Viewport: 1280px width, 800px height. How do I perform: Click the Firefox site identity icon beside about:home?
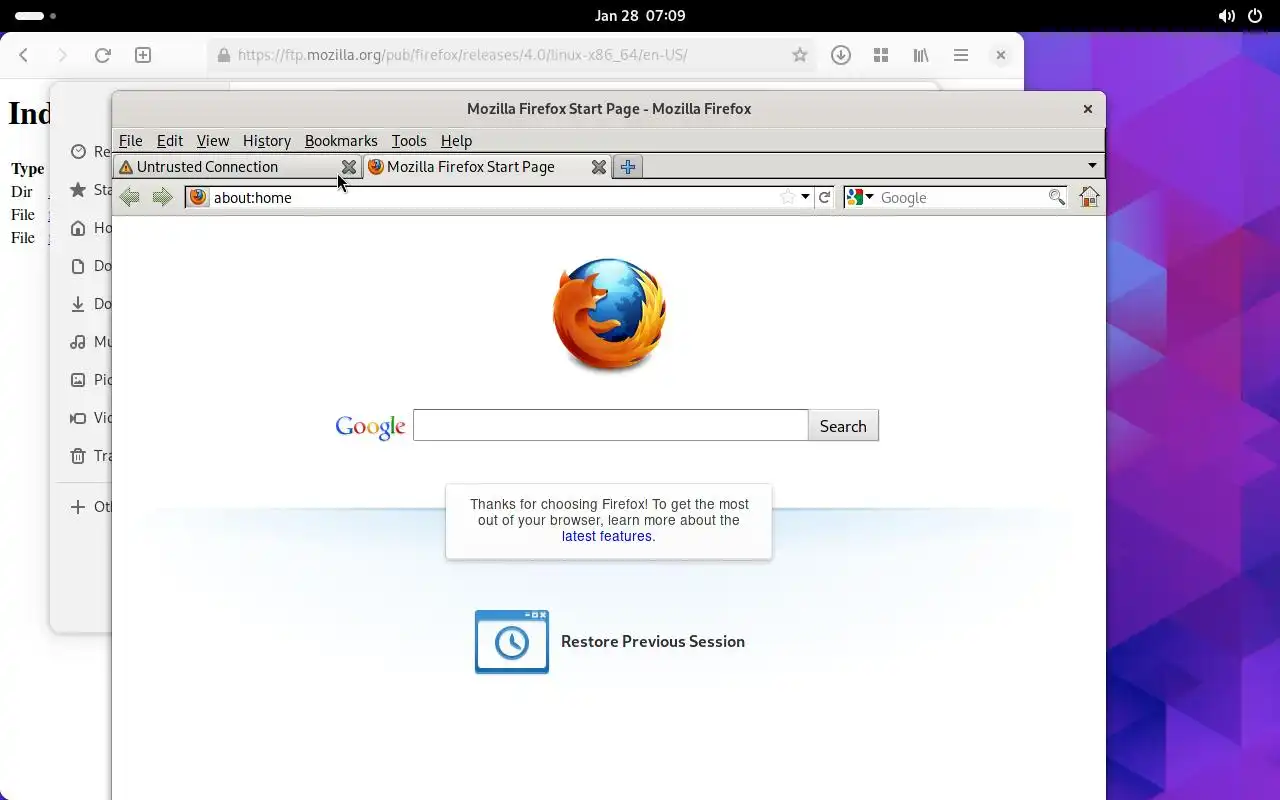tap(198, 197)
